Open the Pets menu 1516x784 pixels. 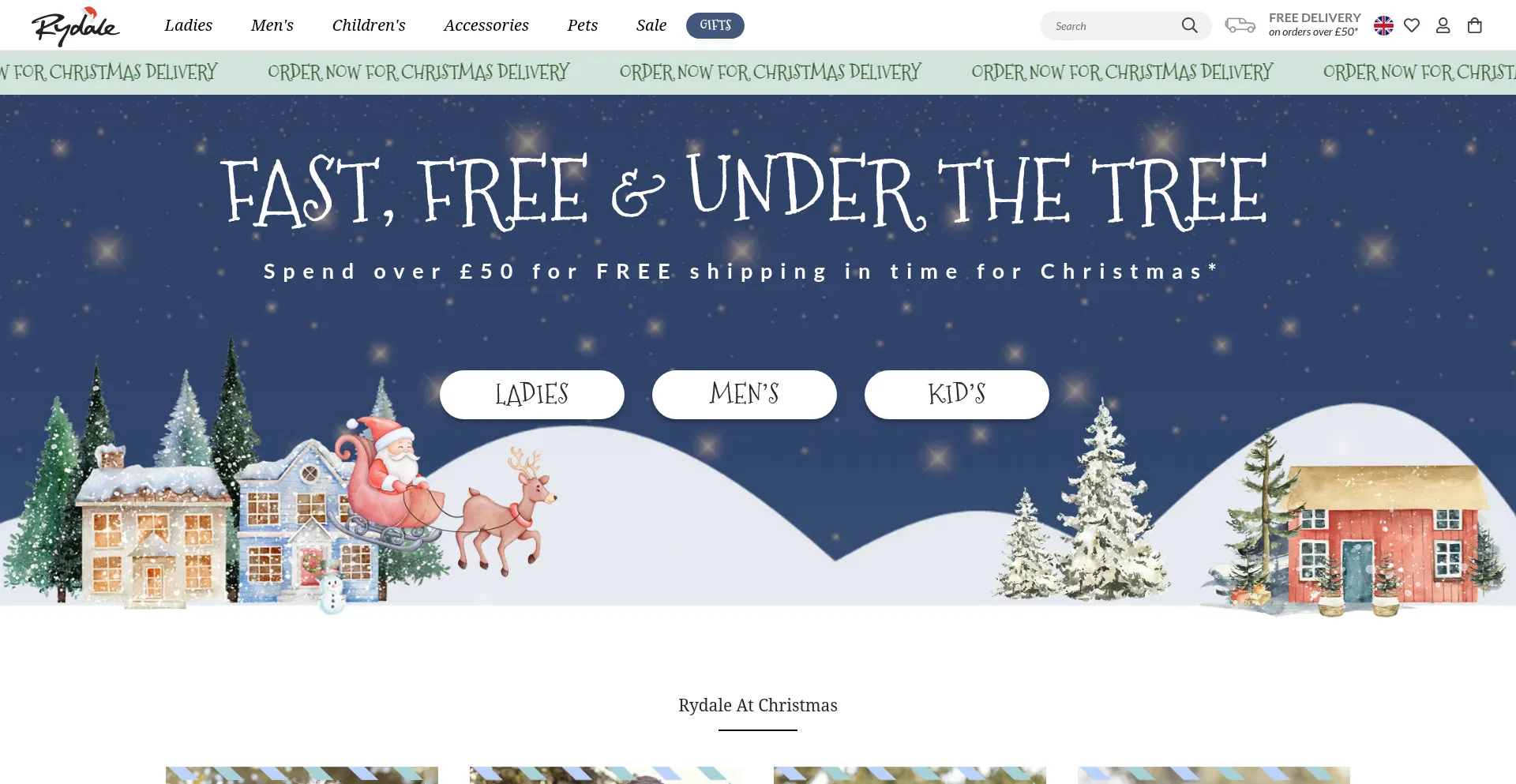click(x=583, y=25)
